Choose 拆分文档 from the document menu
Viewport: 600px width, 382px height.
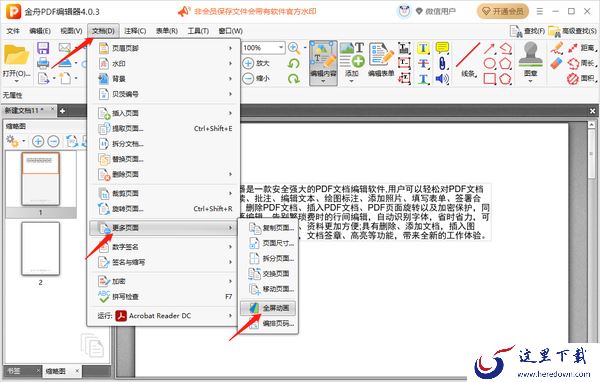pos(164,144)
